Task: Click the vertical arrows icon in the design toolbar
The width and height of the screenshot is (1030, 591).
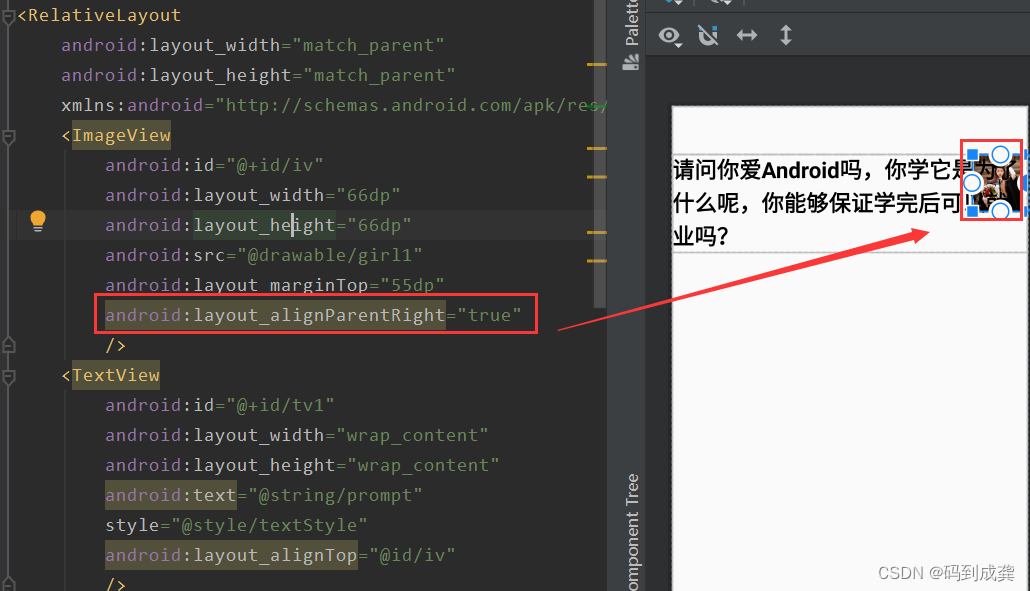Action: coord(786,34)
